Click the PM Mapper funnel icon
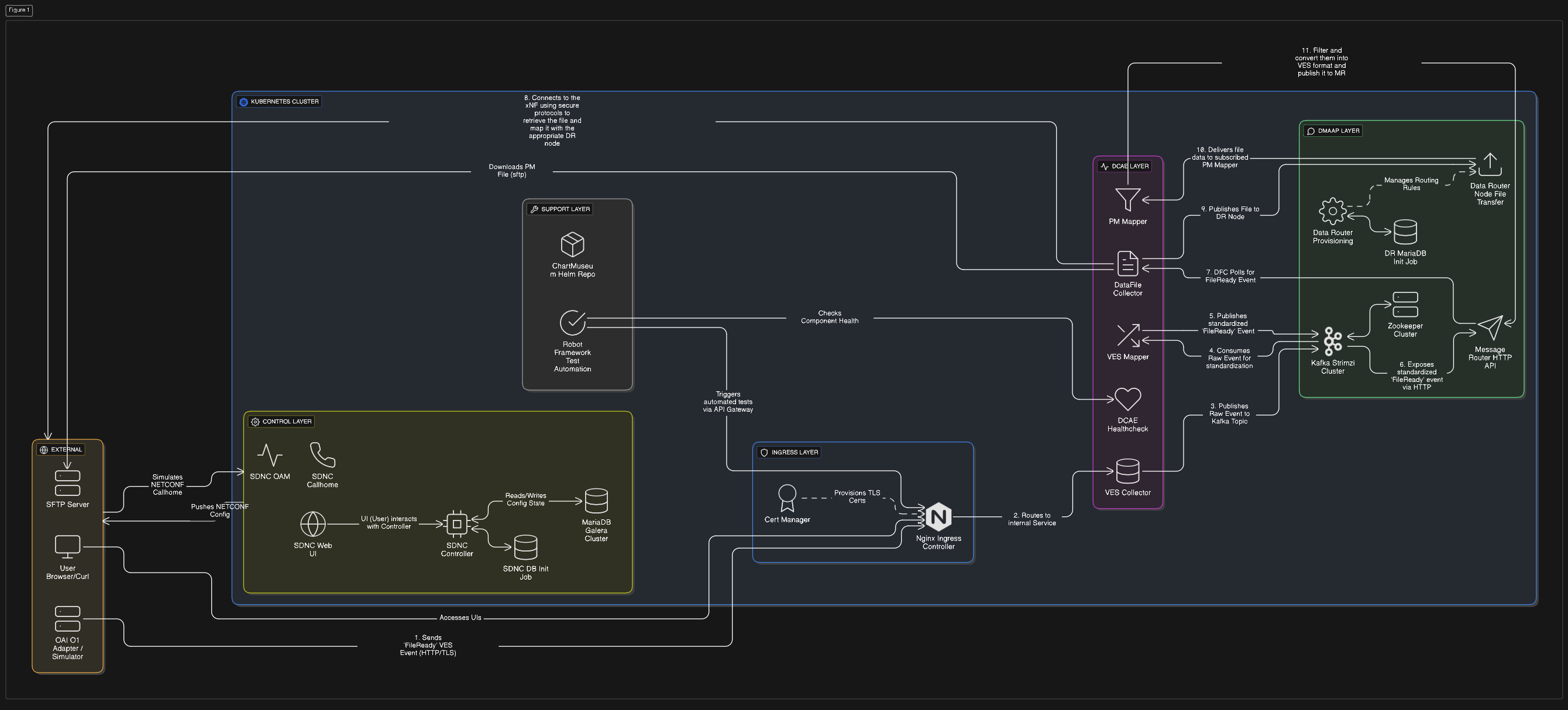Viewport: 1568px width, 710px height. [x=1127, y=199]
